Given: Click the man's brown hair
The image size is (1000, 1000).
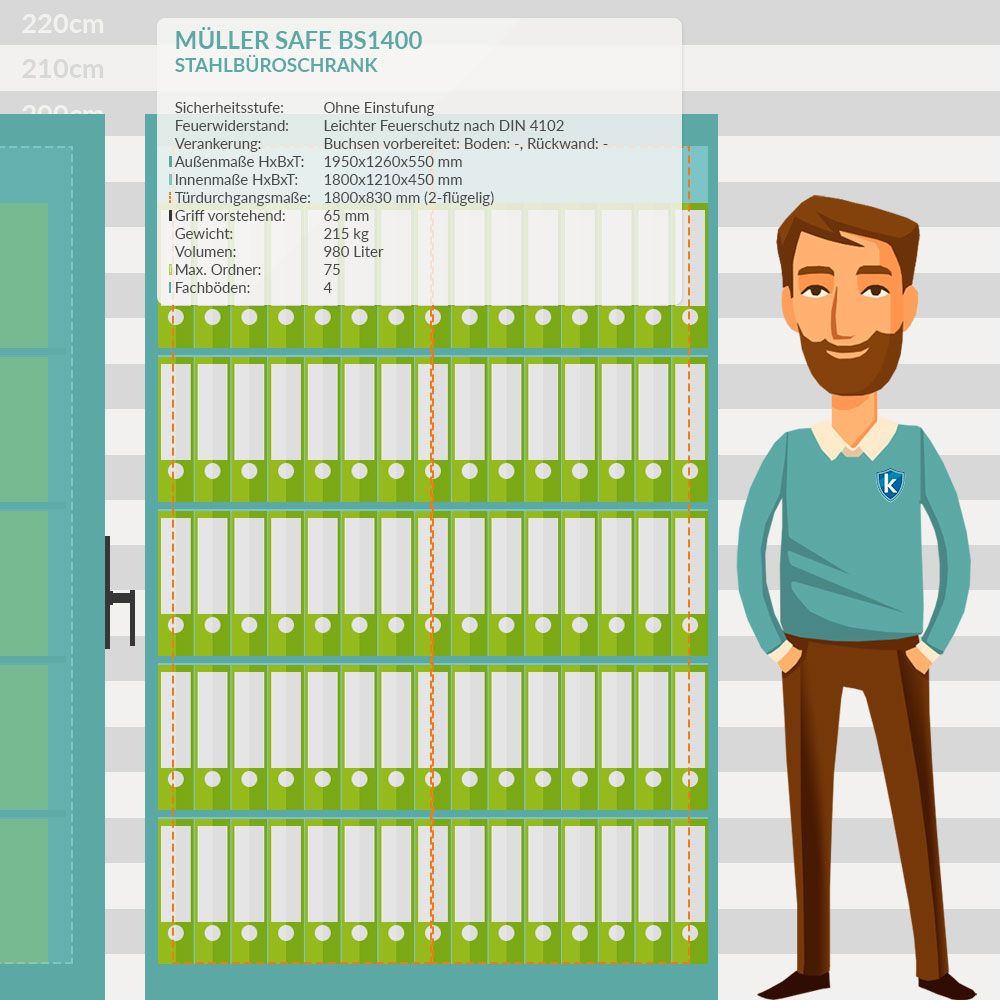Looking at the screenshot, I should (x=846, y=225).
